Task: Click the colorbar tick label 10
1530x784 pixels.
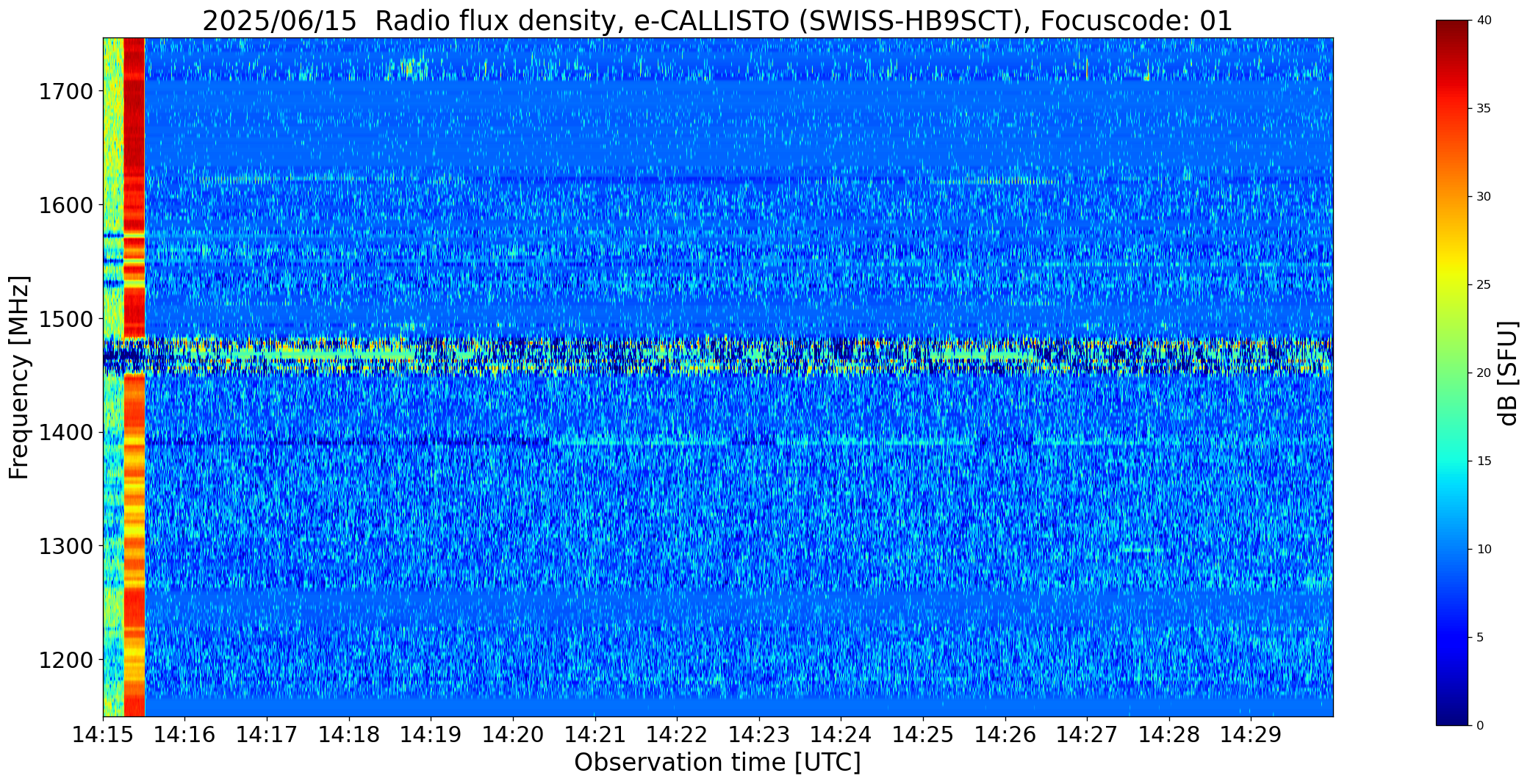Action: 1483,550
